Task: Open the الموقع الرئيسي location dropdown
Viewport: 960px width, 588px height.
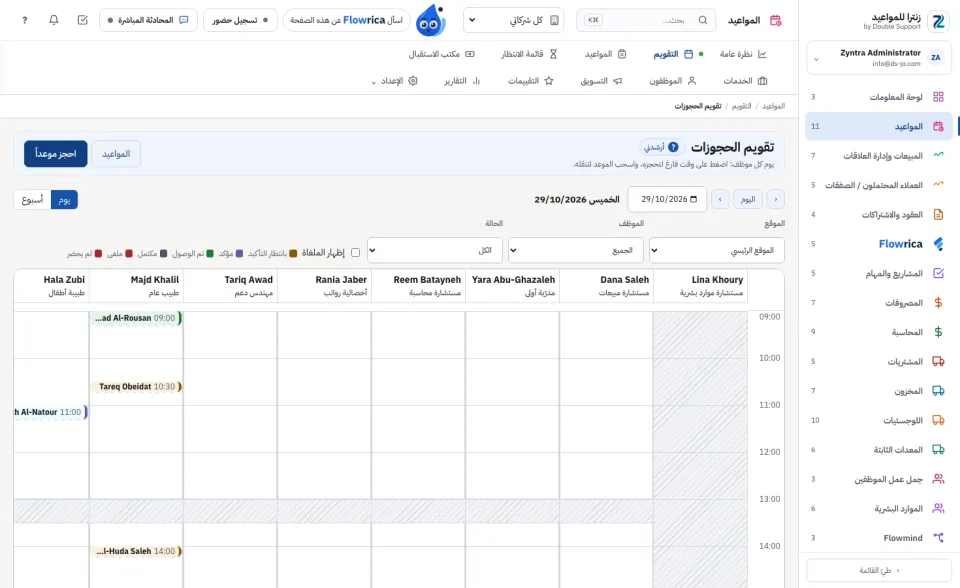Action: click(x=716, y=250)
